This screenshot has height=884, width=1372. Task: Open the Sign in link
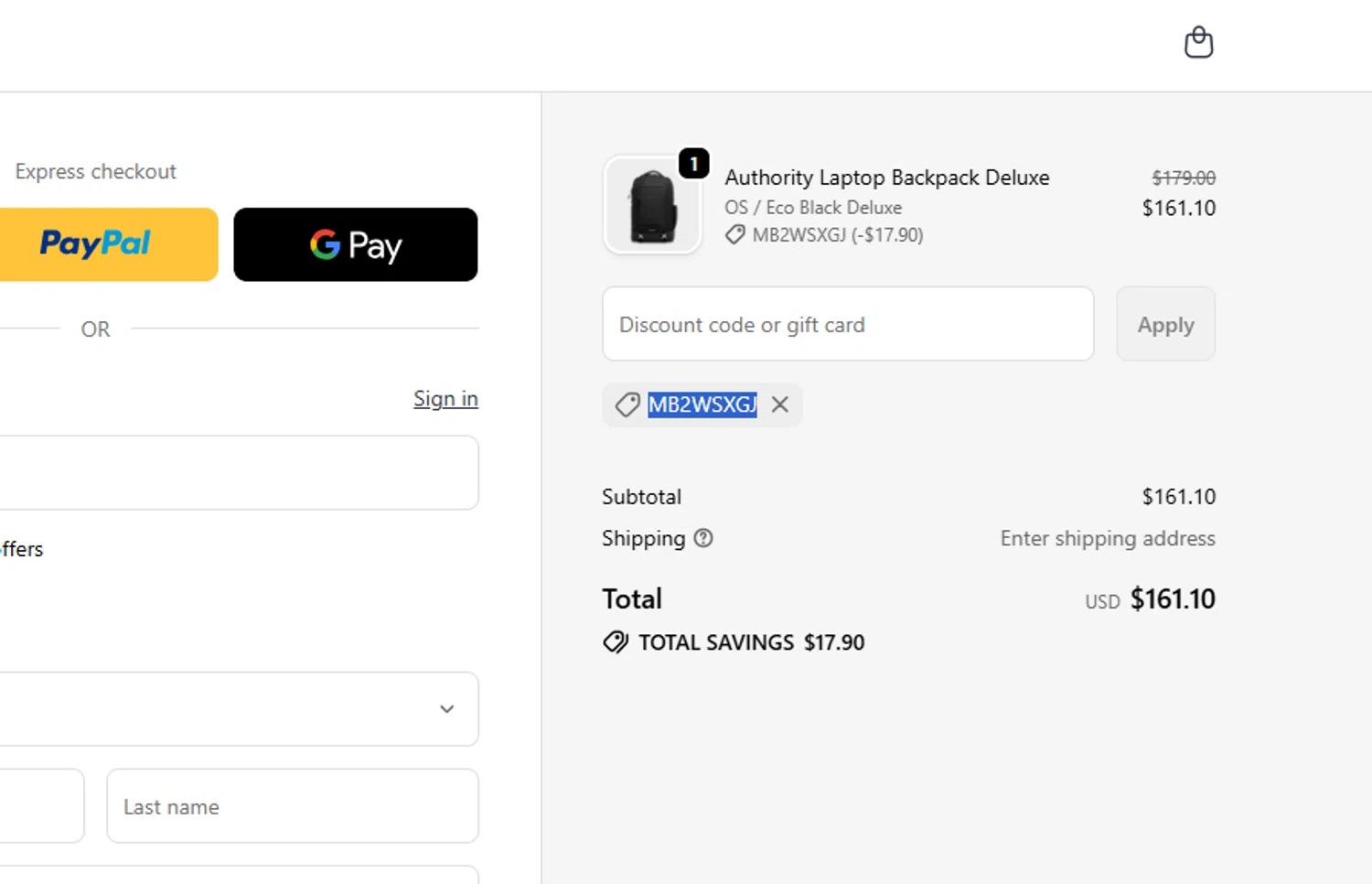445,399
